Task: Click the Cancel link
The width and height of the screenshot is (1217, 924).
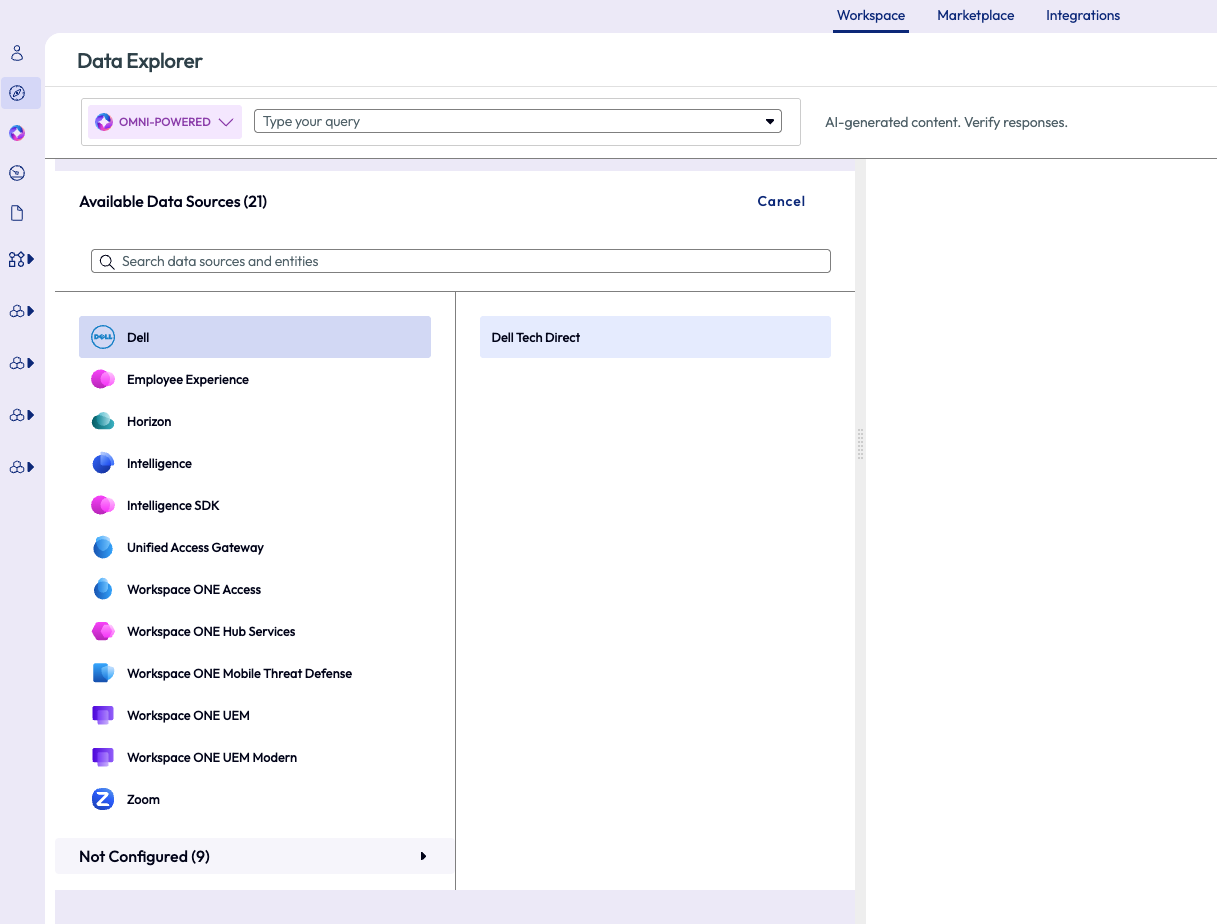Action: click(780, 201)
